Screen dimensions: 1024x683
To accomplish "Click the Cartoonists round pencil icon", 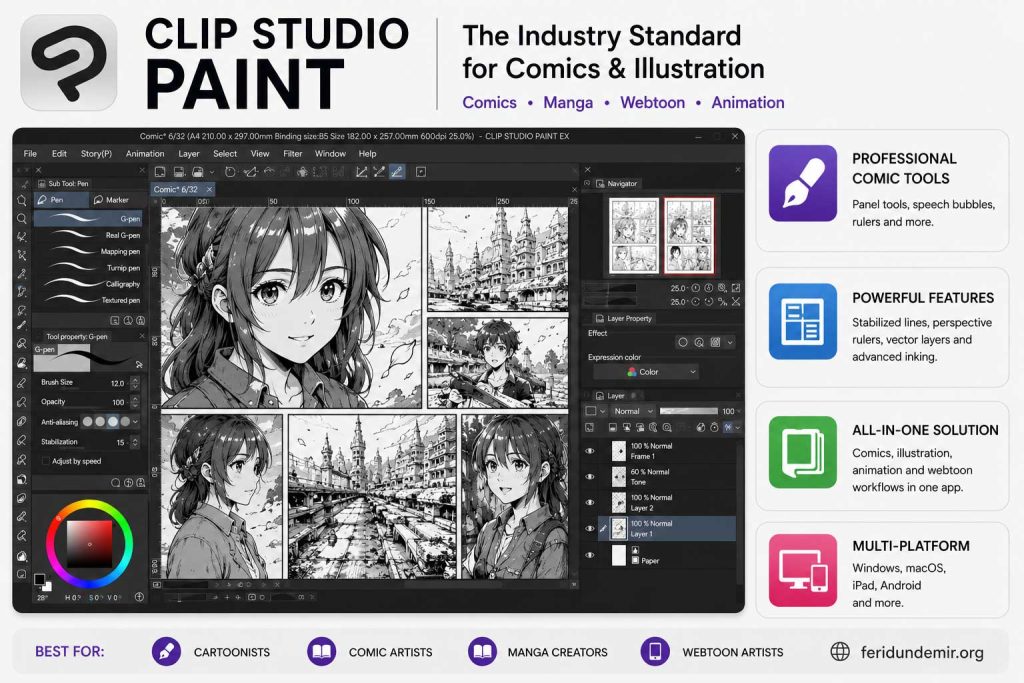I will (167, 652).
